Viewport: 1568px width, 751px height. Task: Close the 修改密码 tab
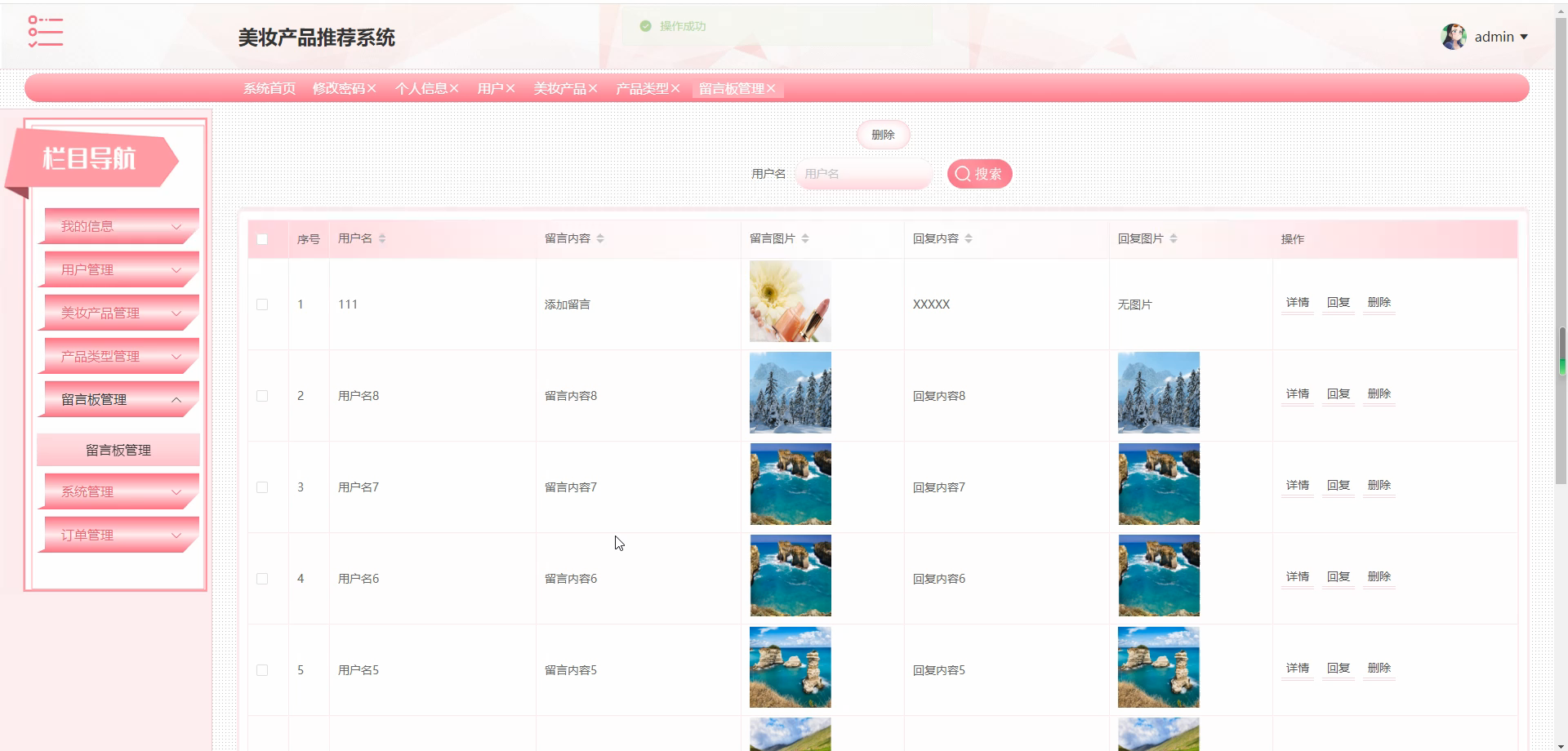pyautogui.click(x=372, y=88)
